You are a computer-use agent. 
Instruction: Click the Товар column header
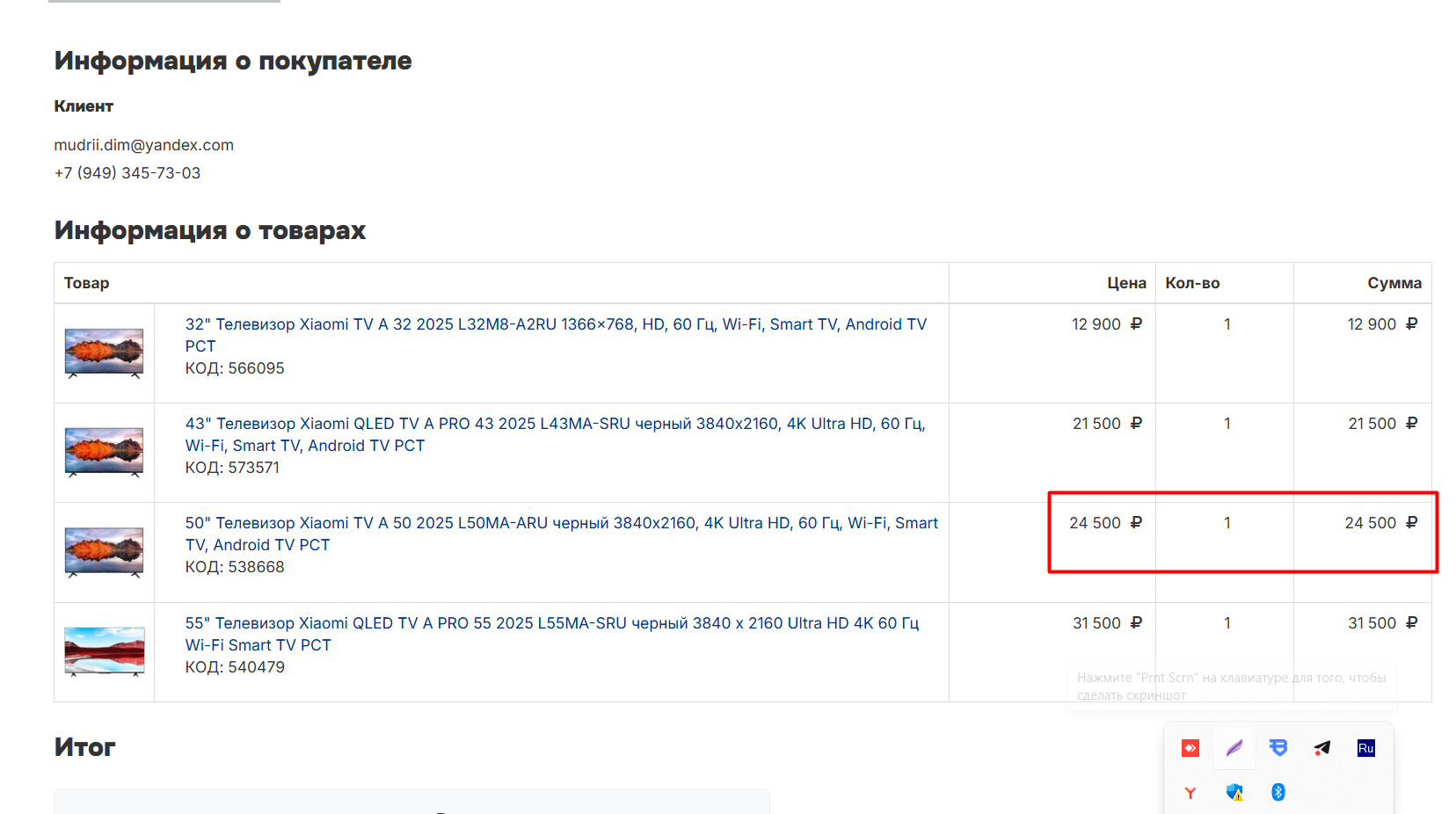pyautogui.click(x=86, y=283)
